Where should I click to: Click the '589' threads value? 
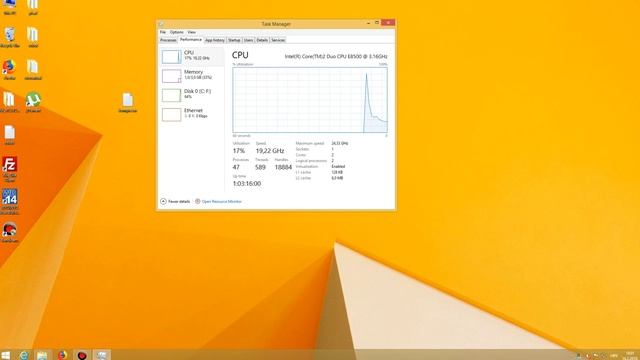260,167
